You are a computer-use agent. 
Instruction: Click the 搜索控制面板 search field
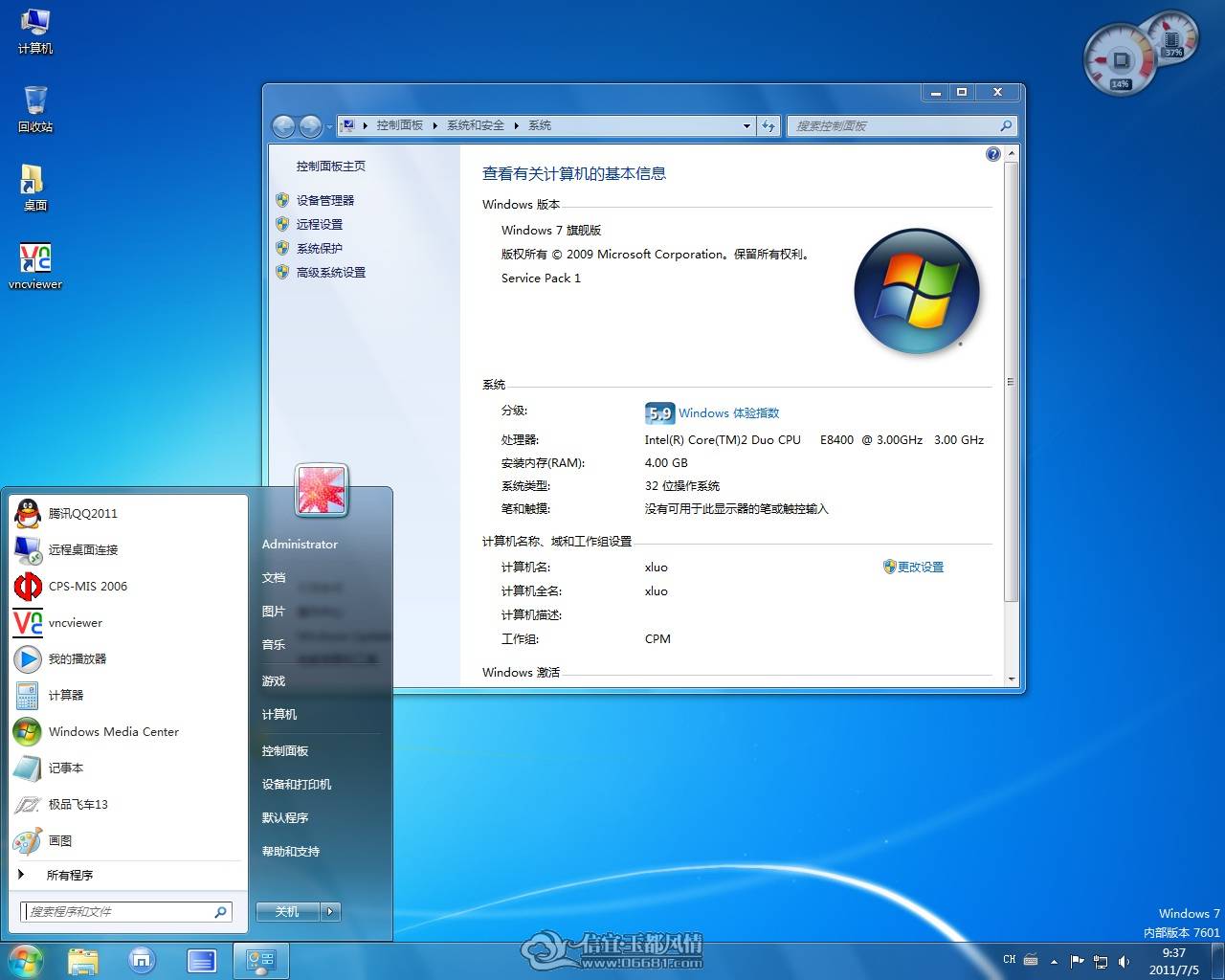click(x=901, y=125)
